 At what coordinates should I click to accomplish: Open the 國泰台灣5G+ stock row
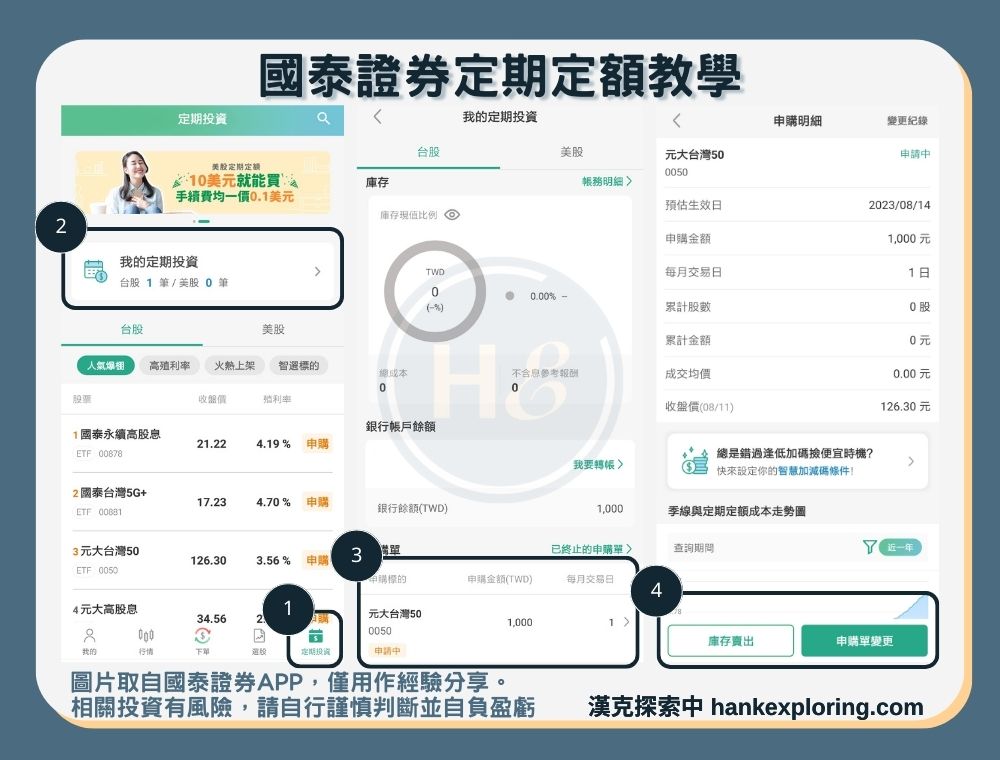[x=203, y=502]
